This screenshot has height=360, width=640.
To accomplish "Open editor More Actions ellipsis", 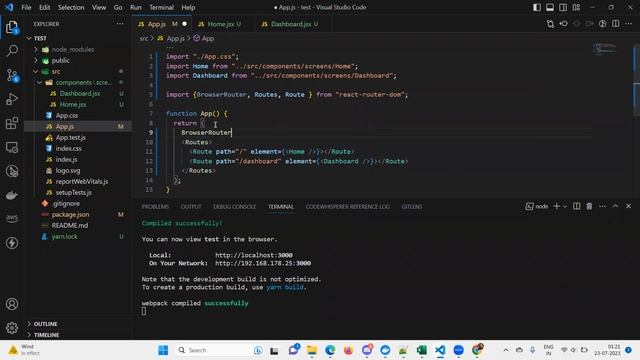I will pyautogui.click(x=629, y=24).
